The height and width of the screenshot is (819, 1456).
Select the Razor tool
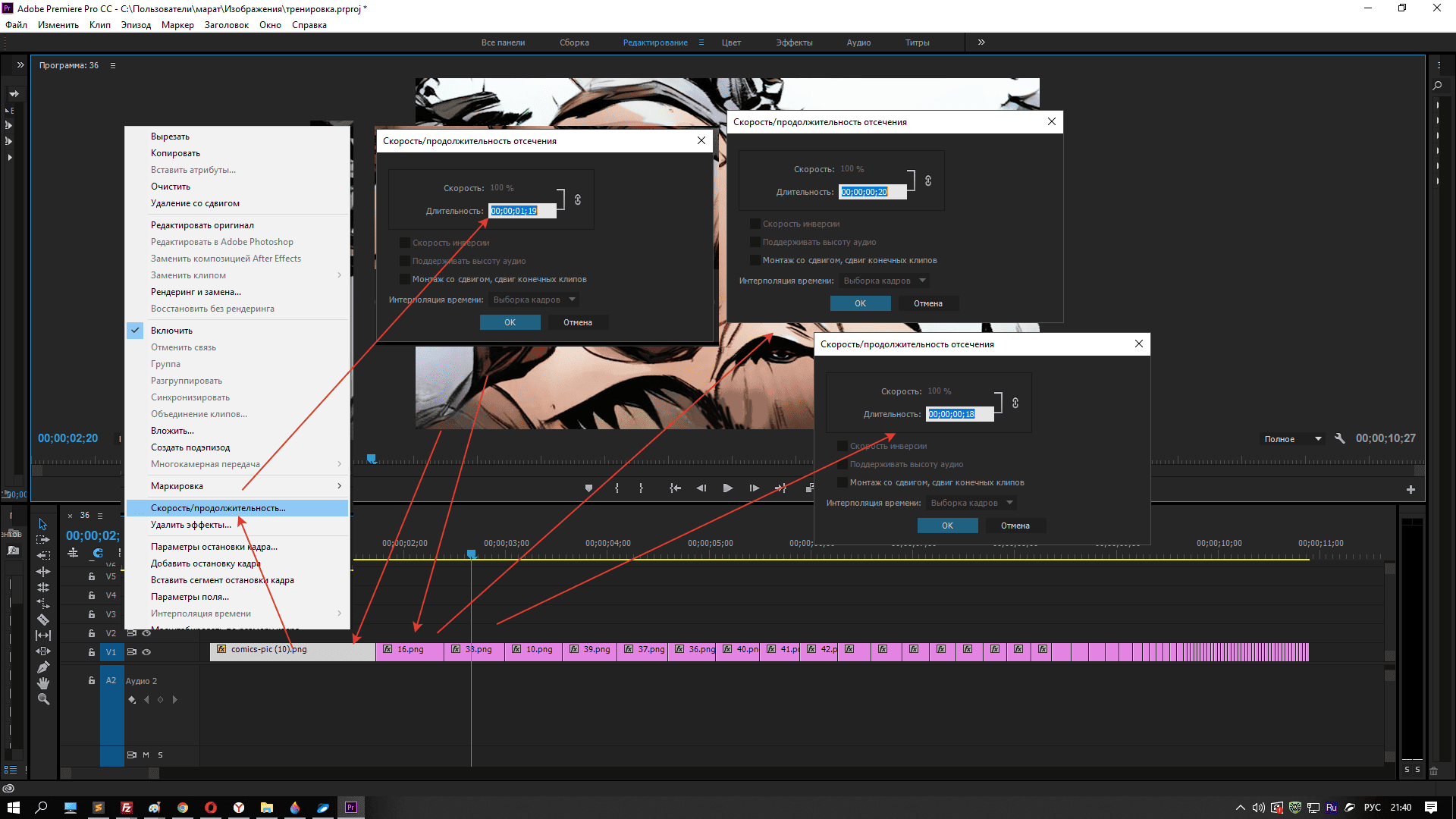(43, 620)
